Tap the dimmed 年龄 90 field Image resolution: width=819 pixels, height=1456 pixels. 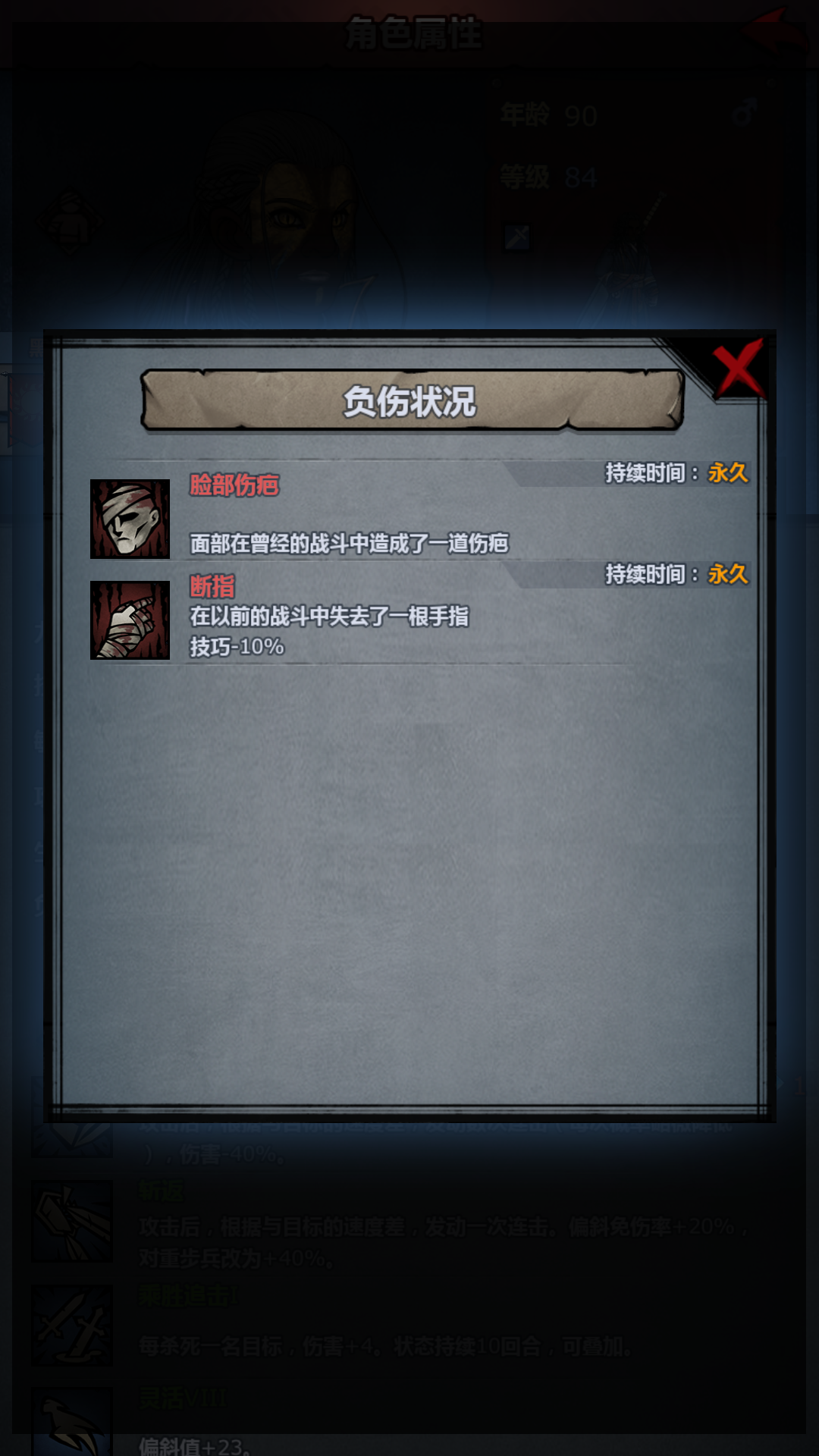[x=548, y=115]
